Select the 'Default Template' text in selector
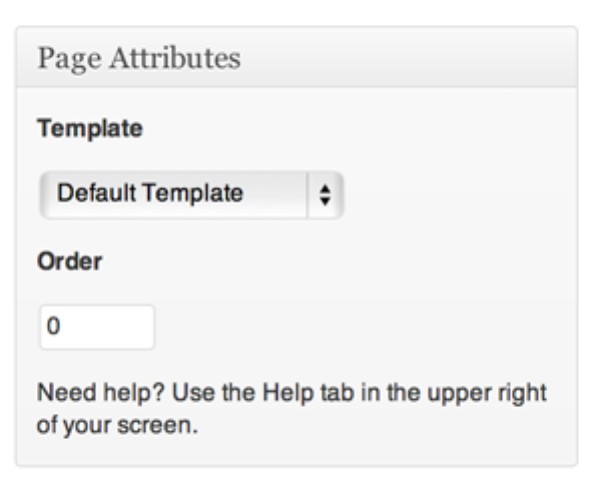 [x=149, y=193]
